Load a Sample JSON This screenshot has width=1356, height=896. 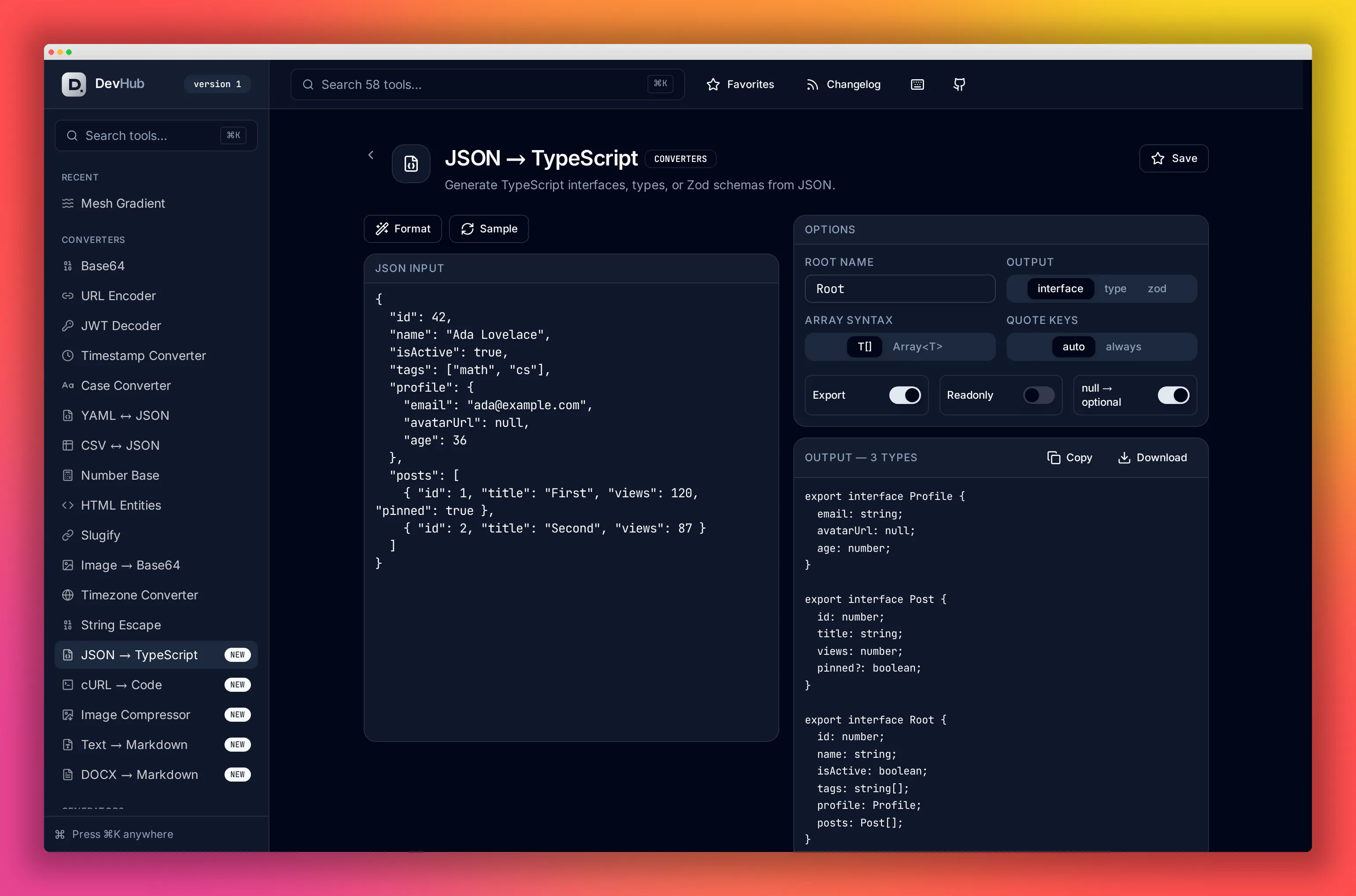coord(489,228)
